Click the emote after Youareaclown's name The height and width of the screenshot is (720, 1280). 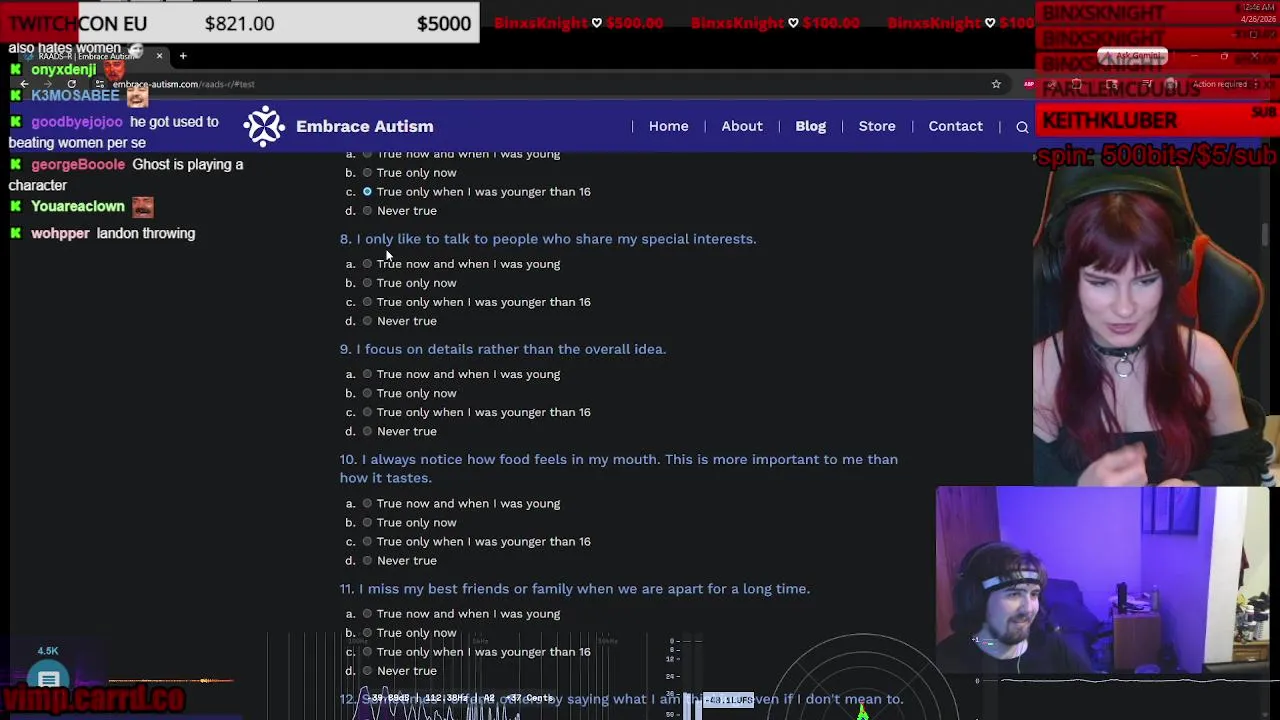tap(142, 206)
